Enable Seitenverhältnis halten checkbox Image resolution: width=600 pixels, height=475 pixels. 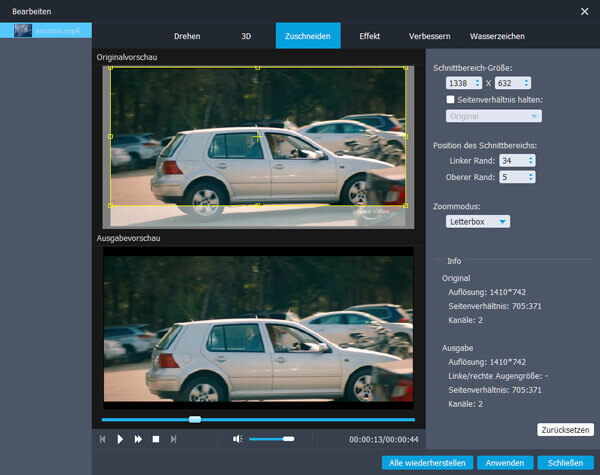(x=451, y=99)
